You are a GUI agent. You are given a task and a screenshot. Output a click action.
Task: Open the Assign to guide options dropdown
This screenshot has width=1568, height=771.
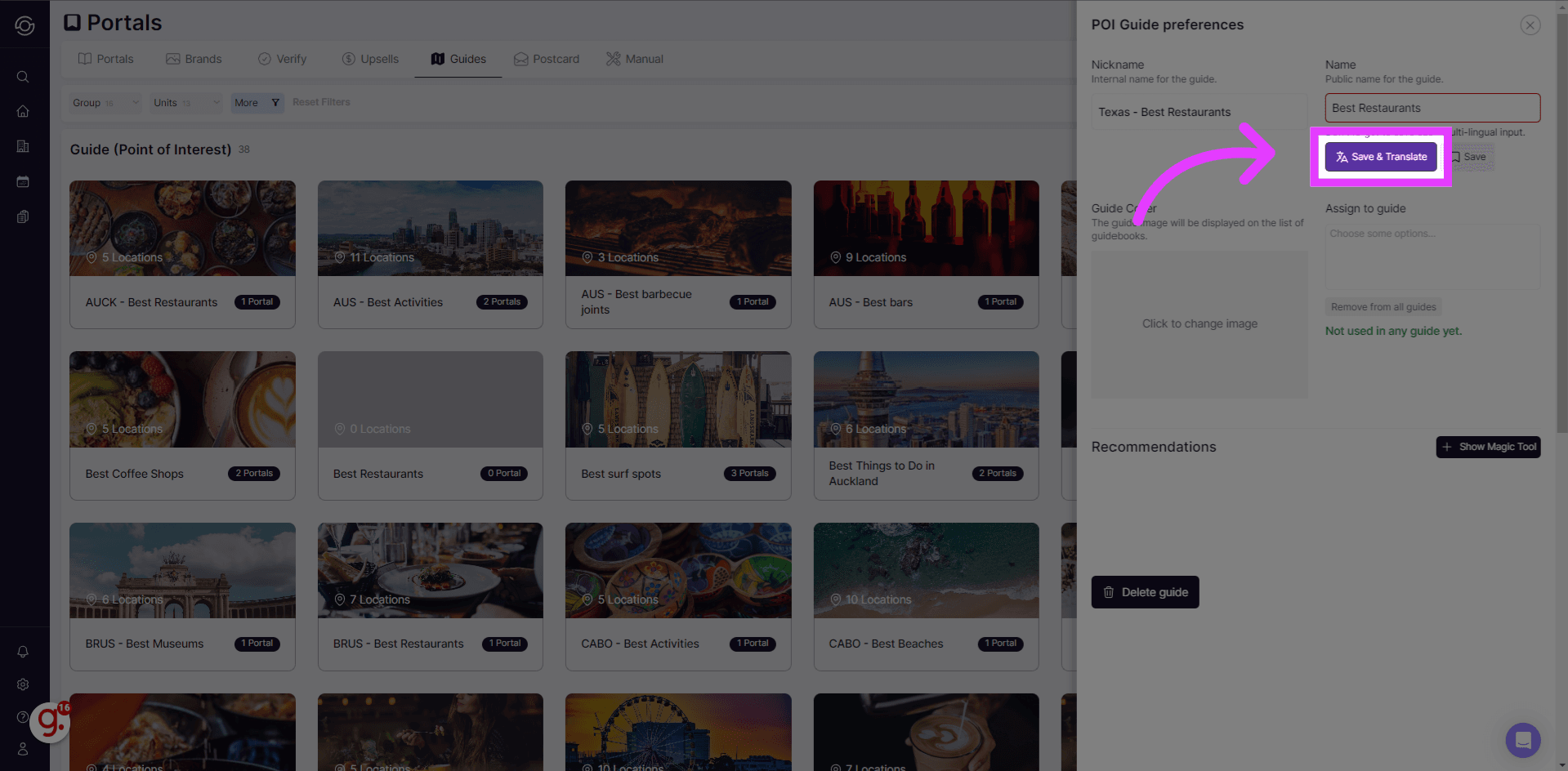(x=1431, y=256)
